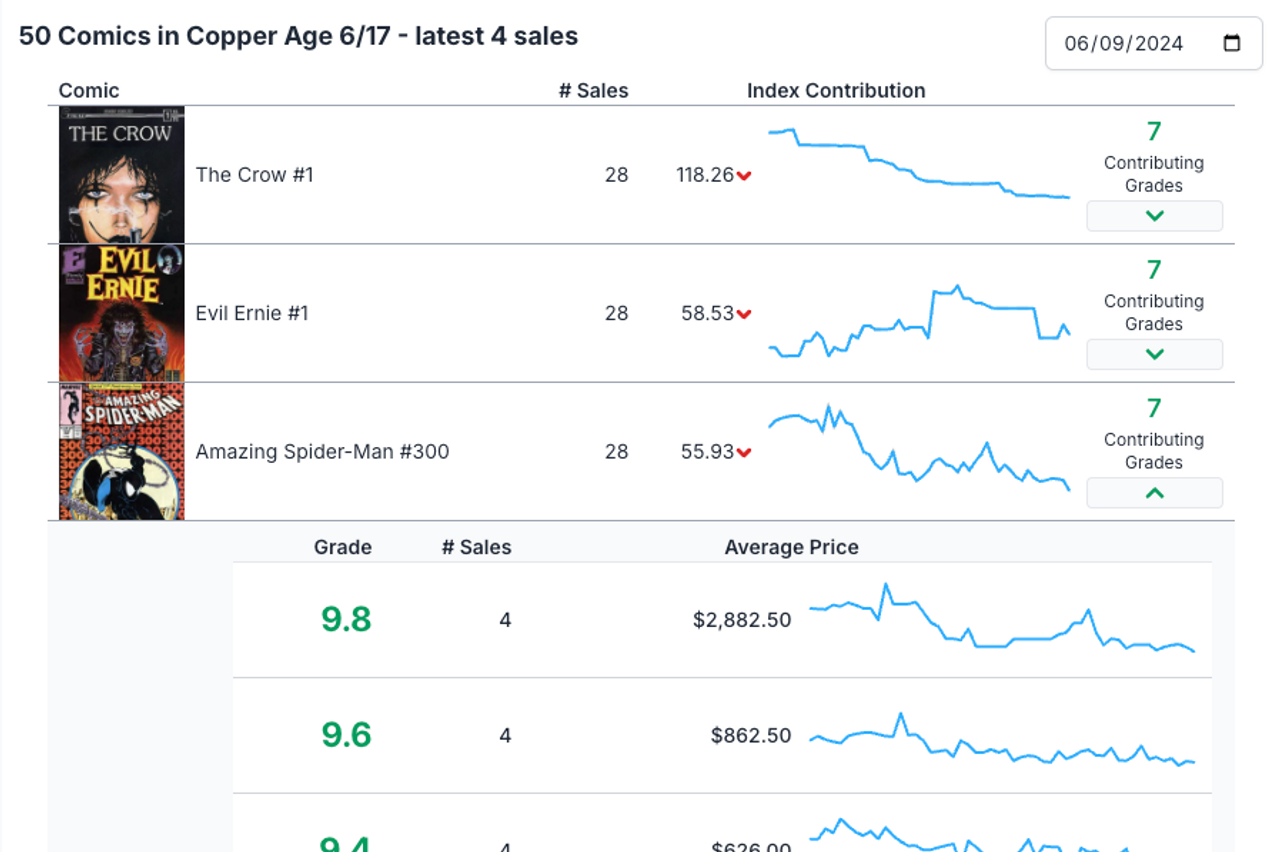Click the Comic column header
Image resolution: width=1280 pixels, height=852 pixels.
[89, 91]
